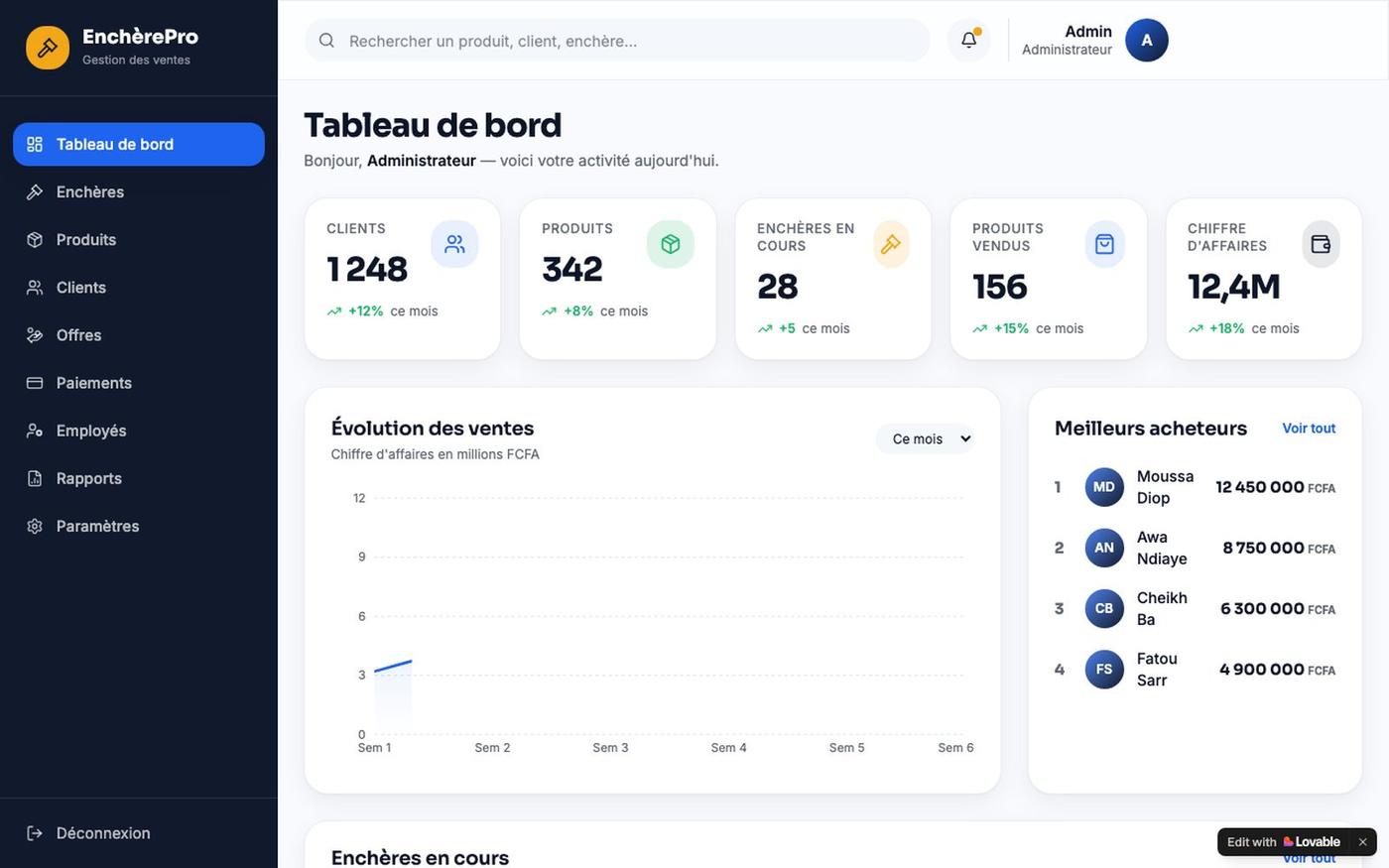The width and height of the screenshot is (1389, 868).
Task: Click amount 12 450 000 FCFA
Action: point(1275,487)
